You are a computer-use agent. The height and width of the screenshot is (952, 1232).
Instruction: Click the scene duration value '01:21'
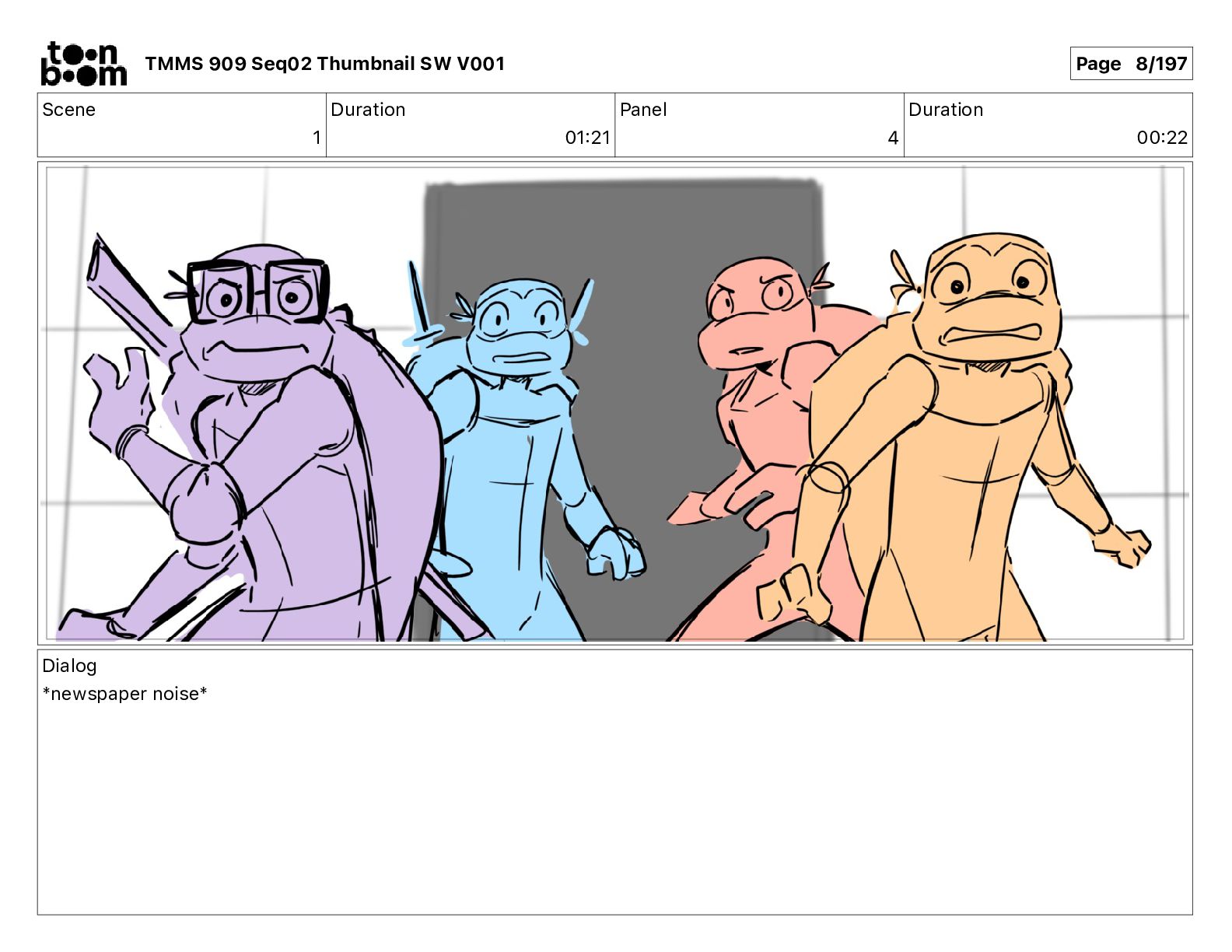pos(587,138)
